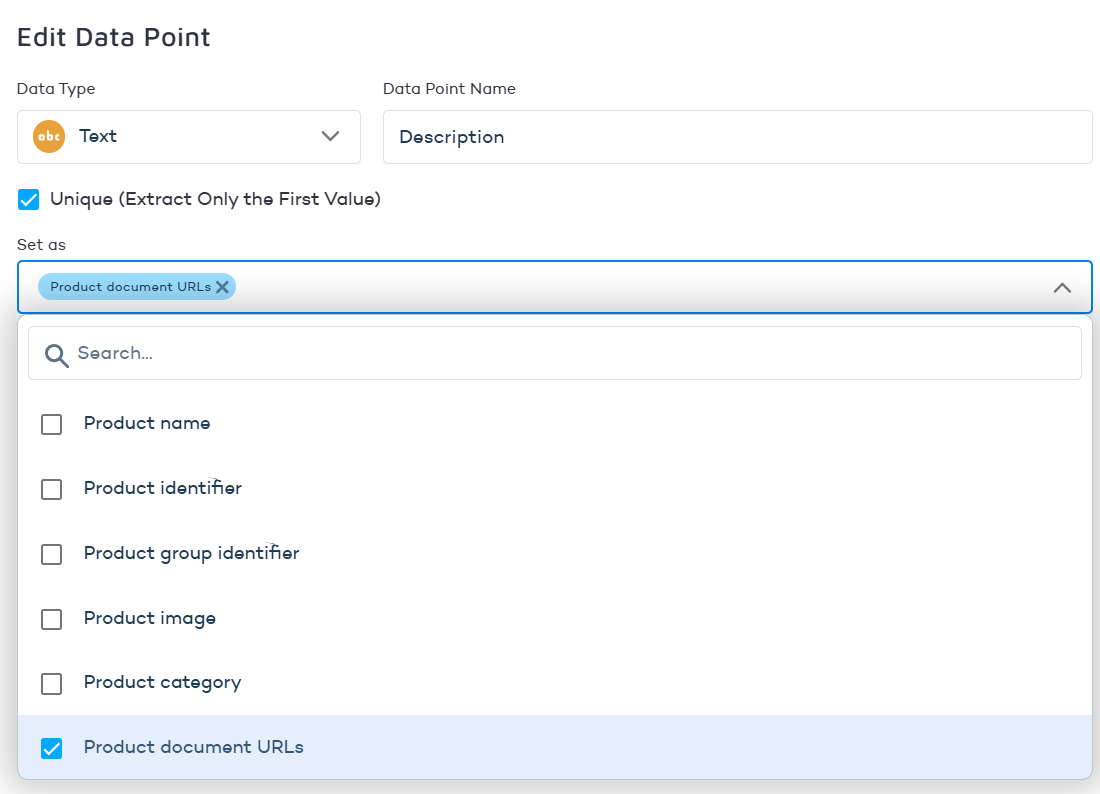Click the Unique (Extract Only the First Value) label

(x=215, y=200)
